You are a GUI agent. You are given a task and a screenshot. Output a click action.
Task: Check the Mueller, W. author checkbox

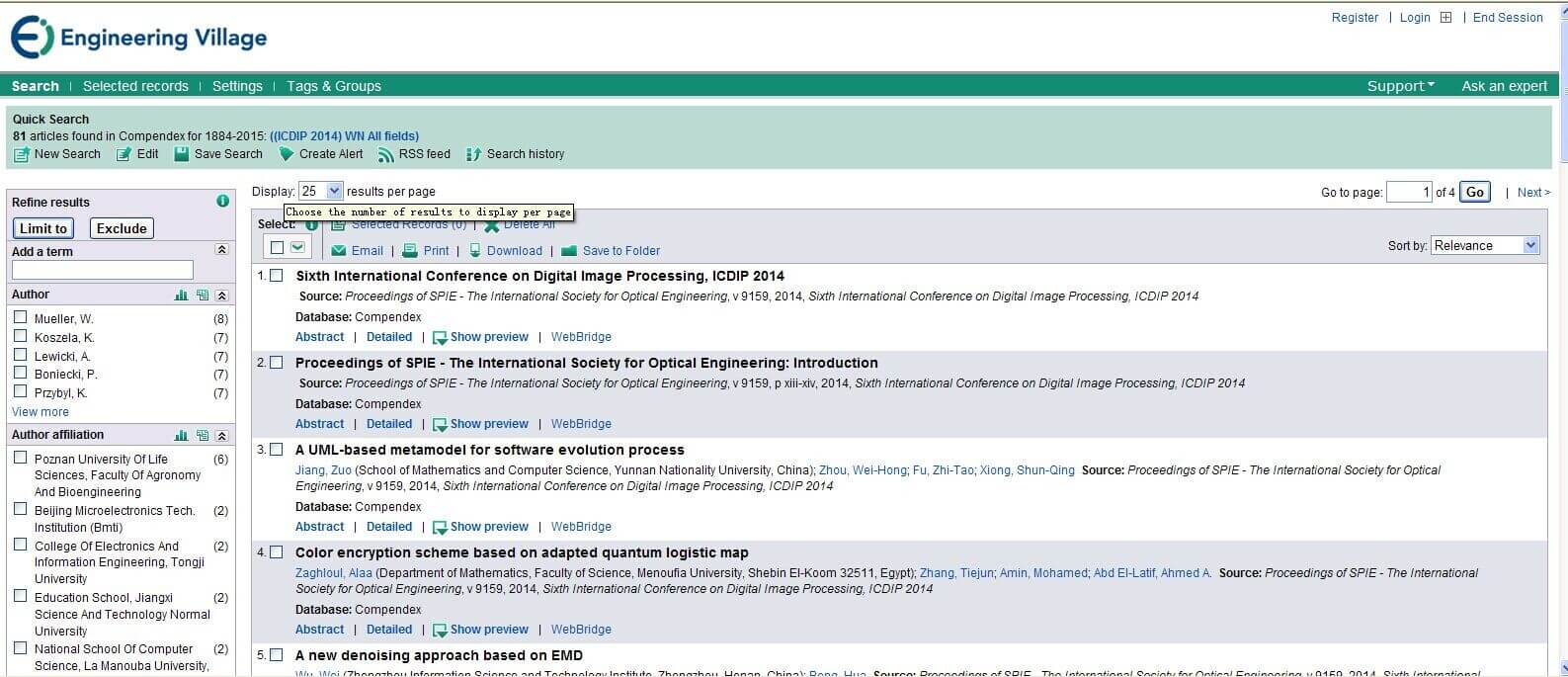[20, 317]
